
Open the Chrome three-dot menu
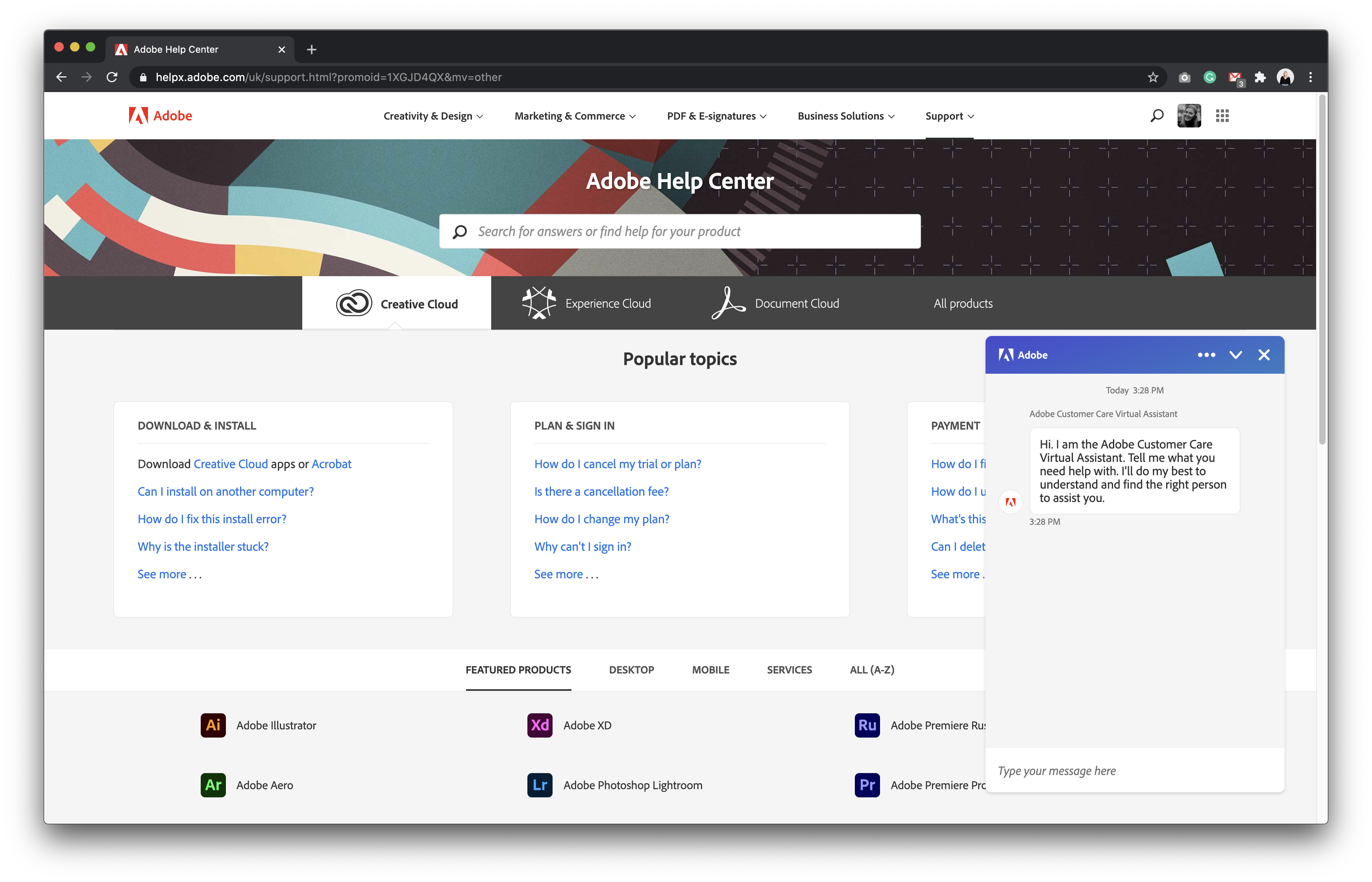pos(1310,77)
